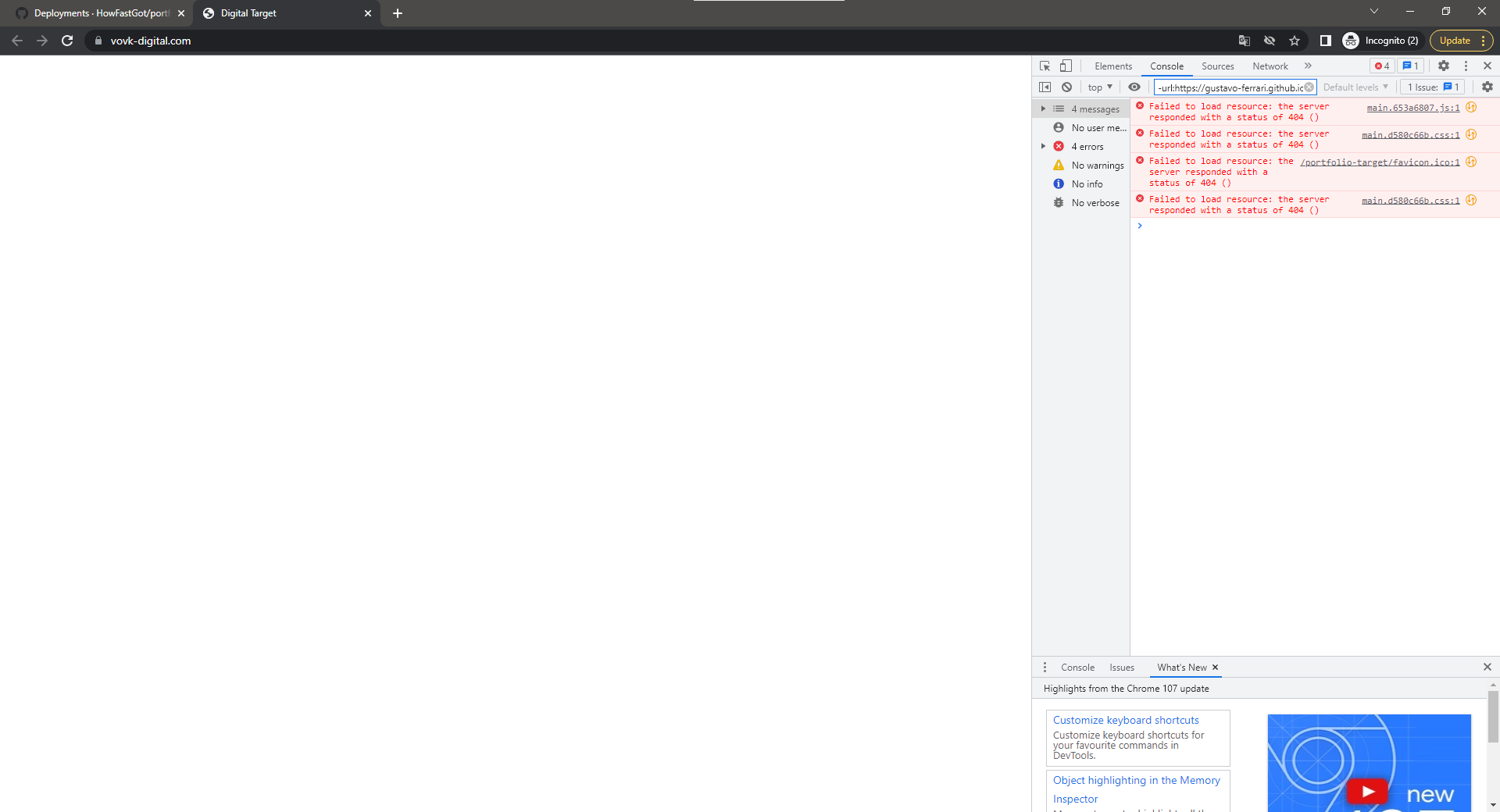Open the customize DevTools three-dot menu
1500x812 pixels.
[x=1466, y=66]
